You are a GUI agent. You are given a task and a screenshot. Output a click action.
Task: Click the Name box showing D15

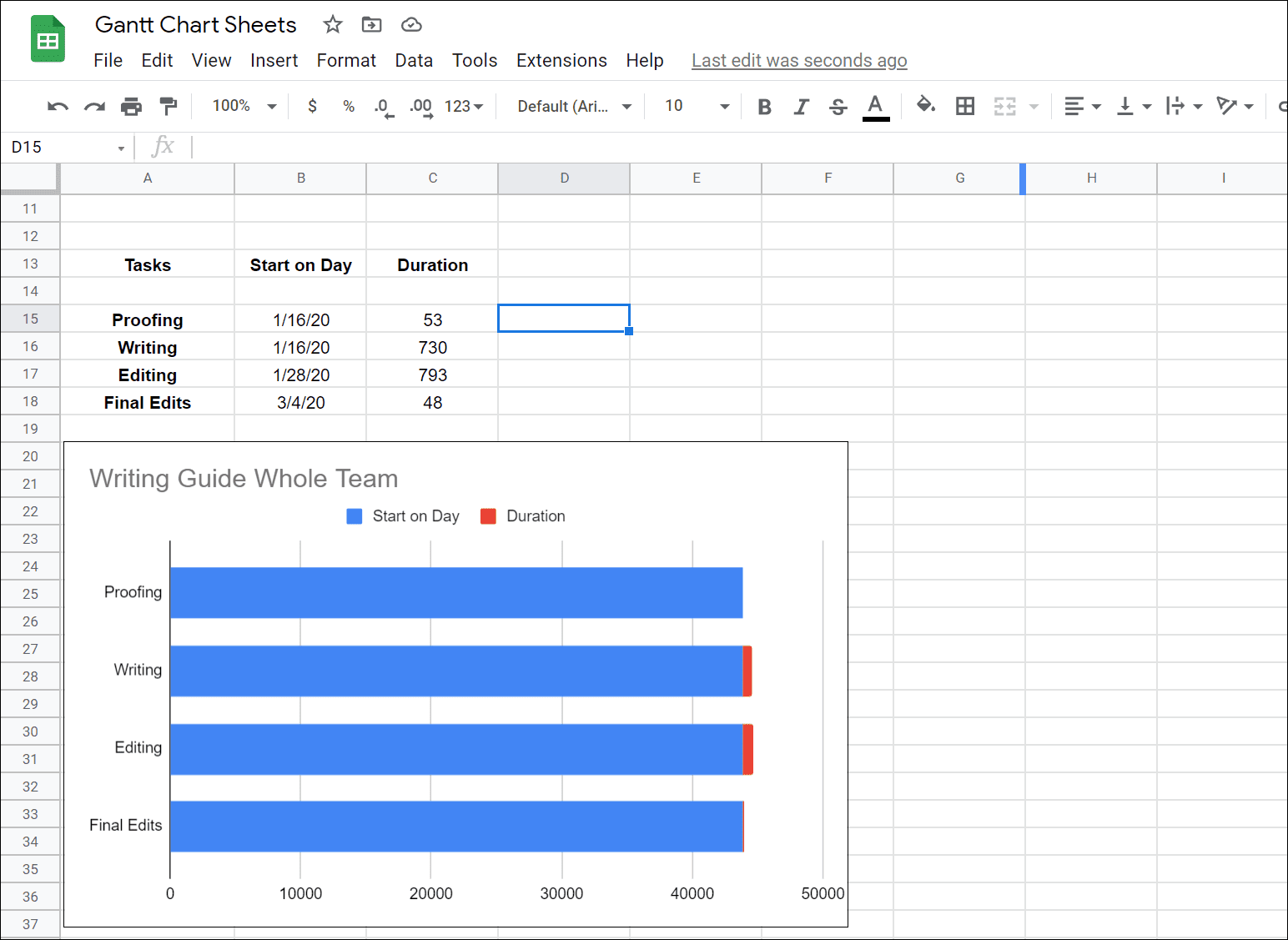58,147
